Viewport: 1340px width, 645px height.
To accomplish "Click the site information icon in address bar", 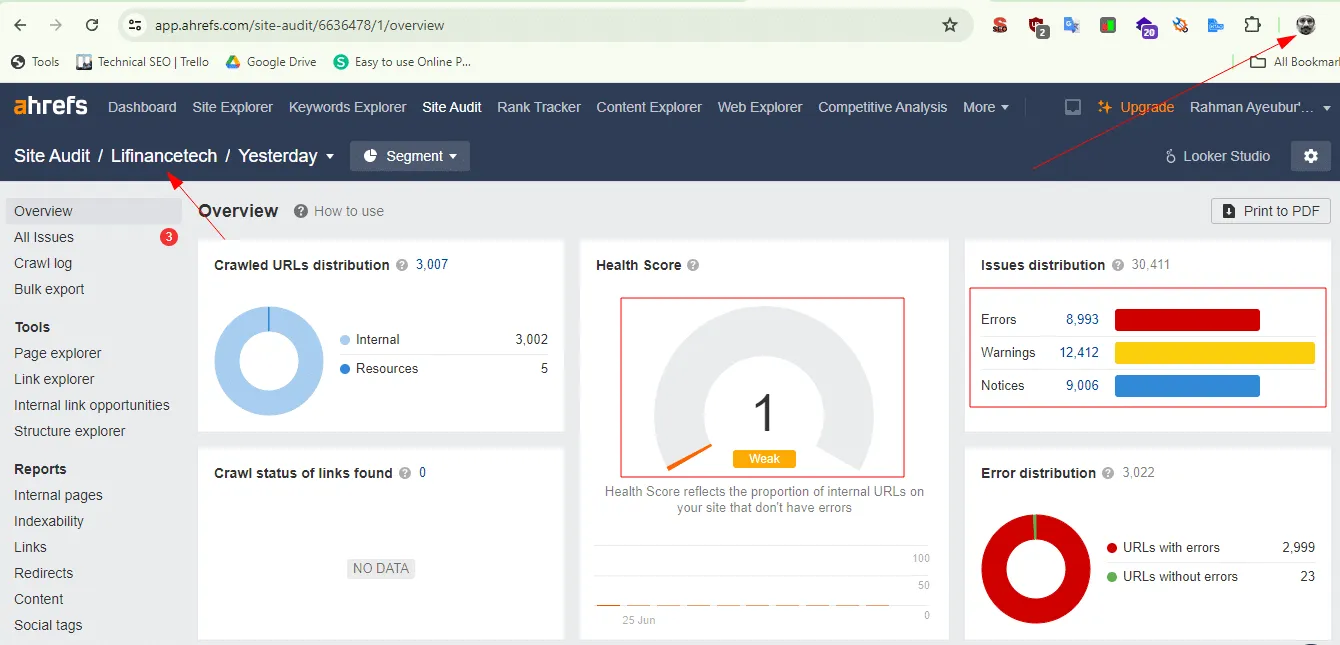I will click(135, 25).
